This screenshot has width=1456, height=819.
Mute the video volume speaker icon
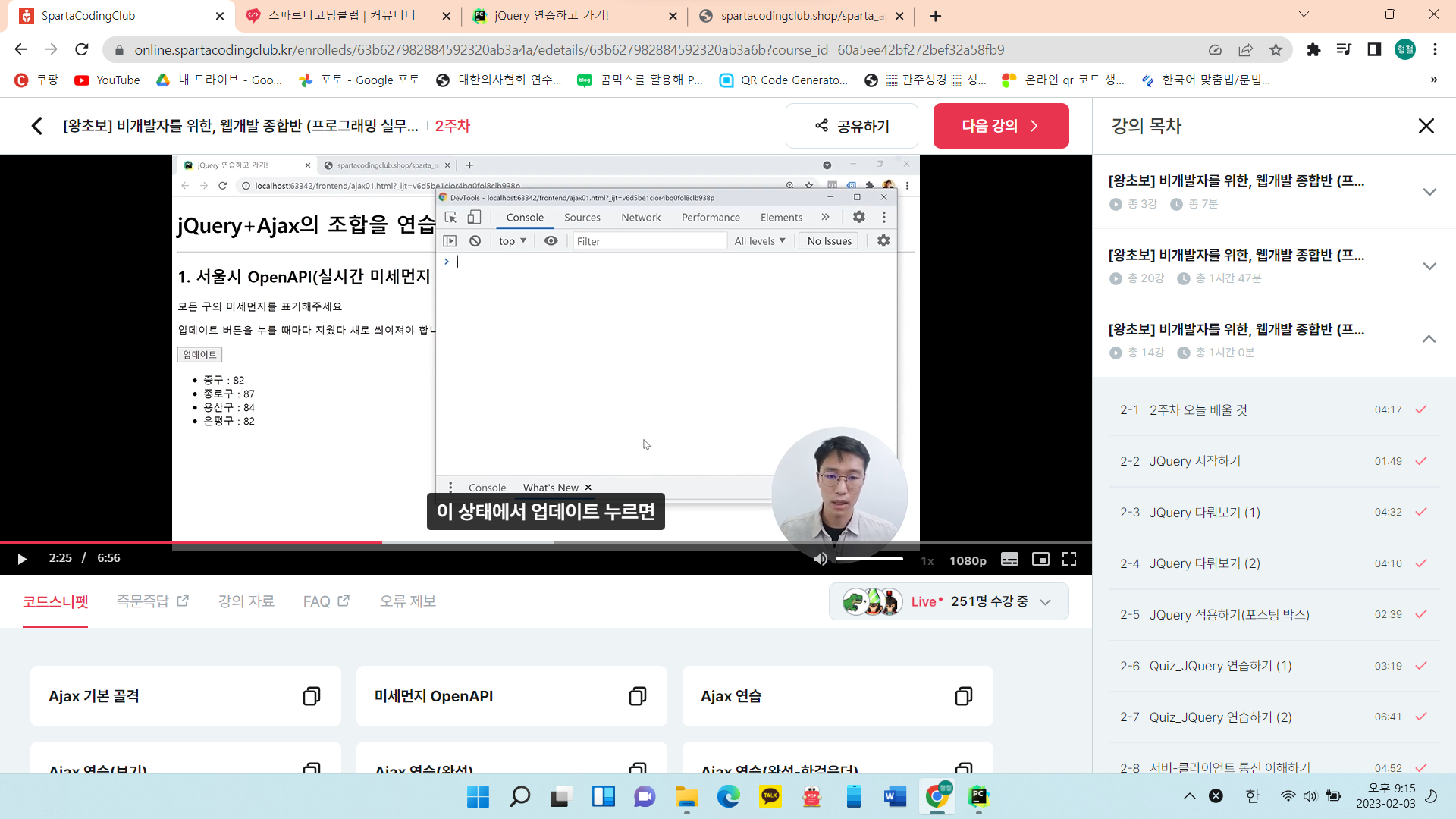pyautogui.click(x=821, y=559)
